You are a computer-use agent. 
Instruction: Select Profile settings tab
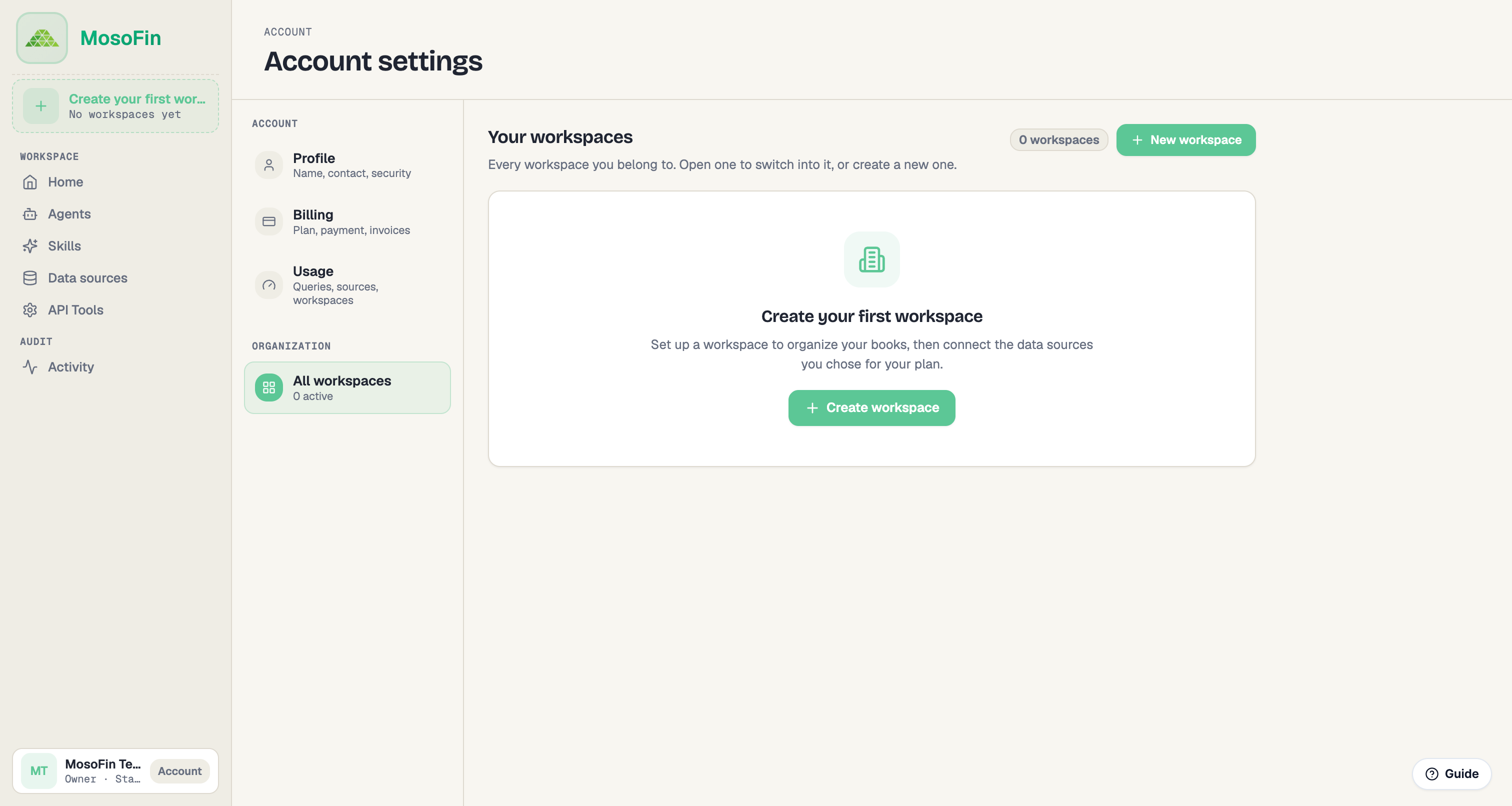(347, 165)
